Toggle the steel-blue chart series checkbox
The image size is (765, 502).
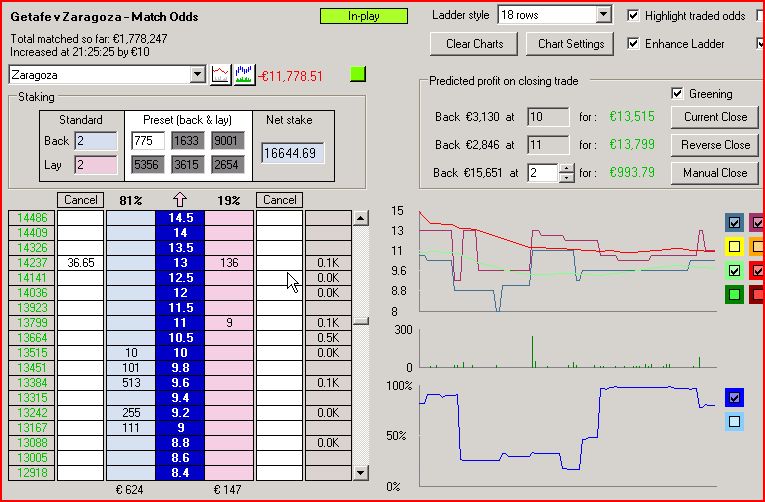(x=736, y=222)
